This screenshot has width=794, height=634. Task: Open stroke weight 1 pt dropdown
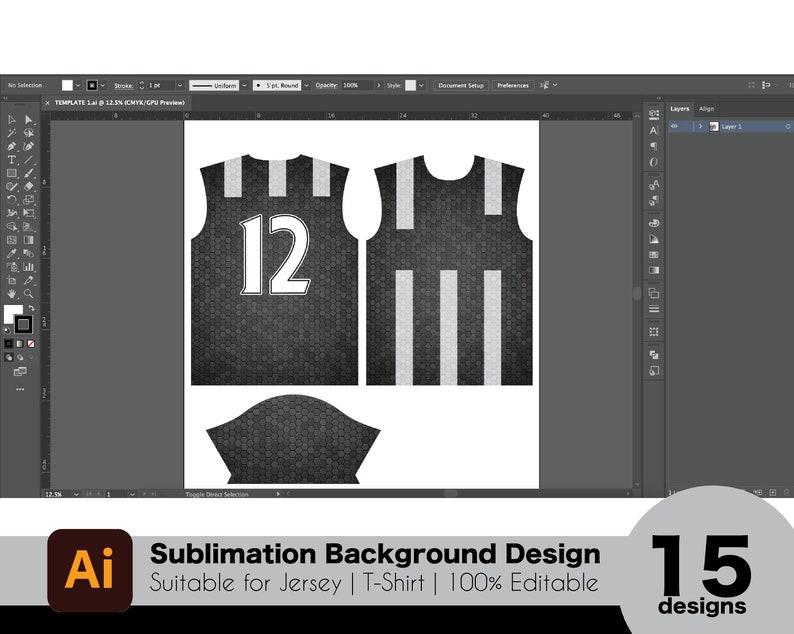point(180,86)
